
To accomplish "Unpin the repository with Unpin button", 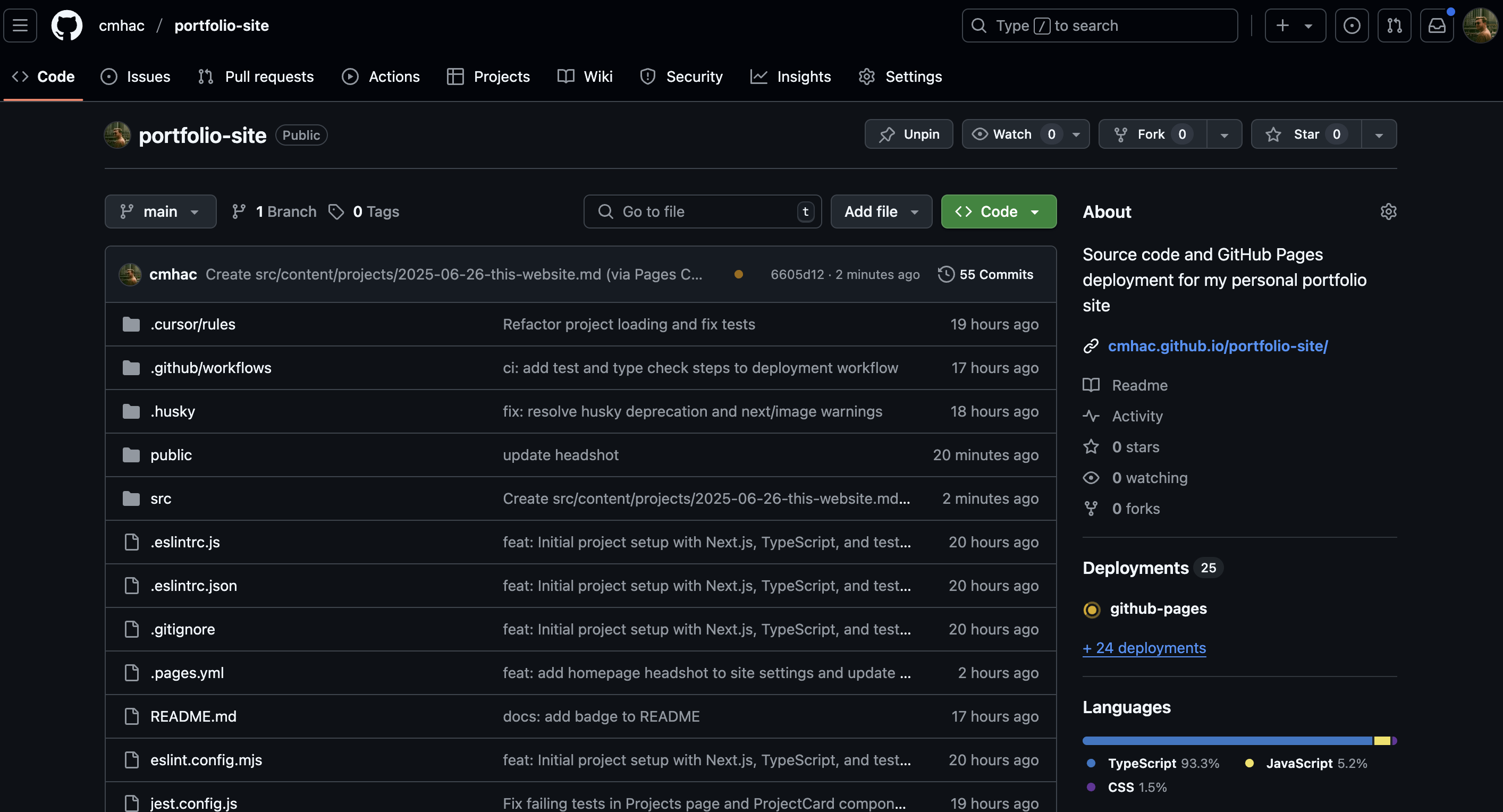I will pos(908,134).
